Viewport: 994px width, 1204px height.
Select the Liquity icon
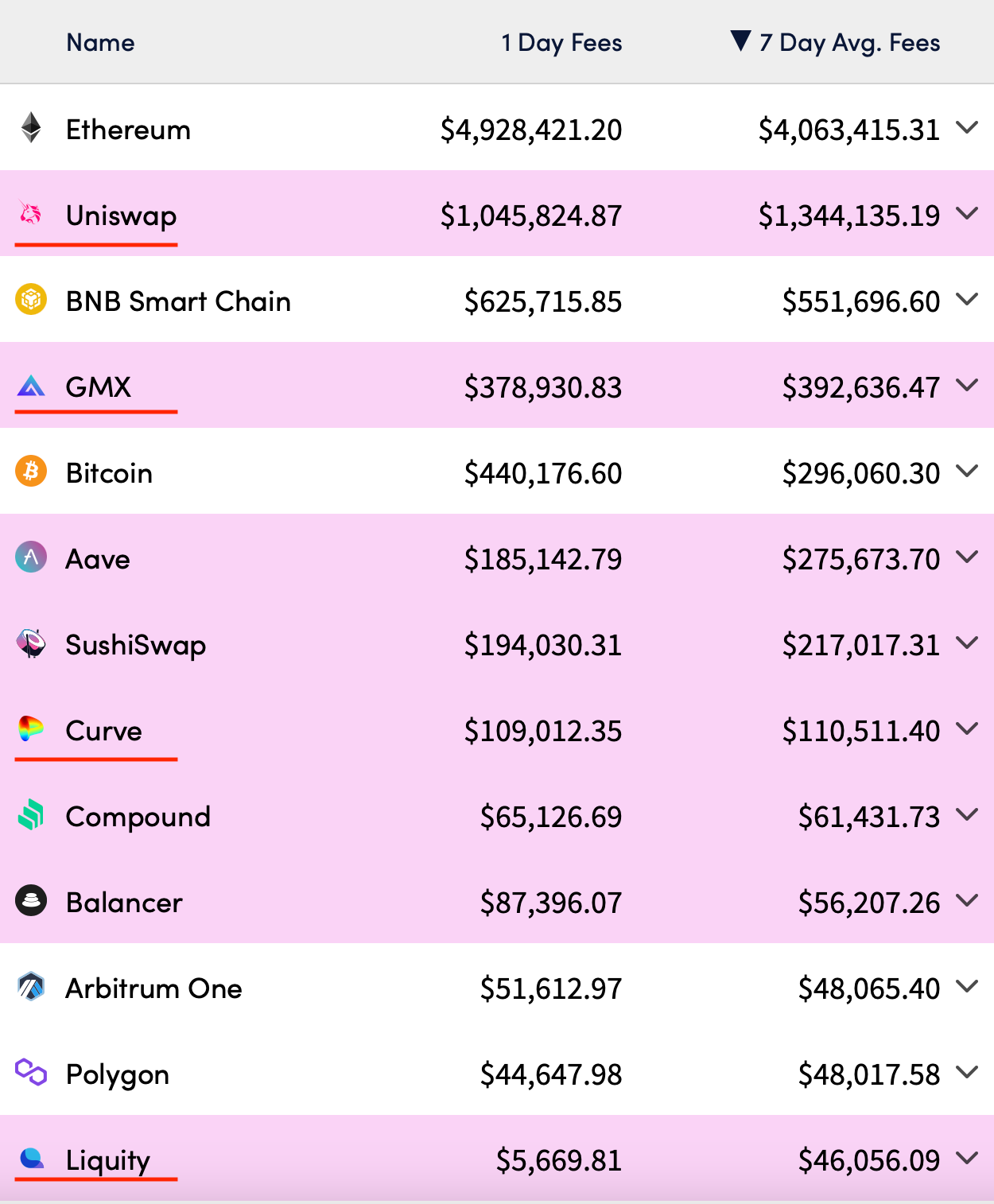click(x=32, y=1160)
